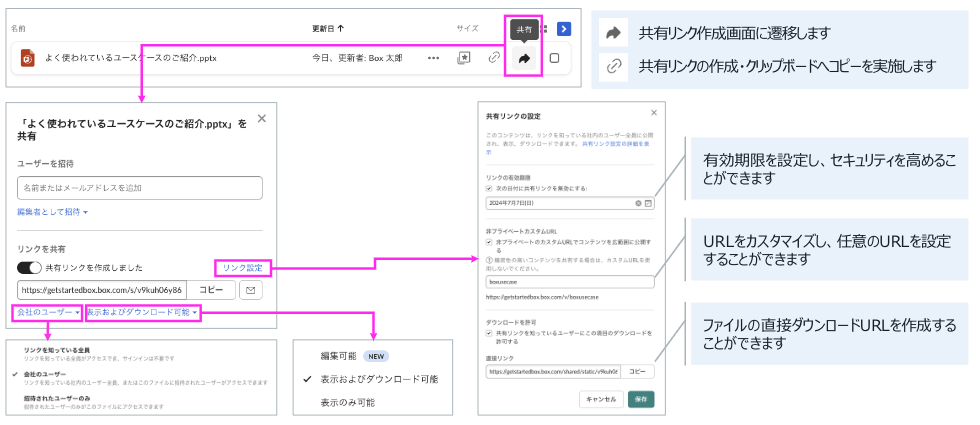Viewport: 980px width, 425px height.
Task: Toggle the shared link created switch
Action: point(30,268)
